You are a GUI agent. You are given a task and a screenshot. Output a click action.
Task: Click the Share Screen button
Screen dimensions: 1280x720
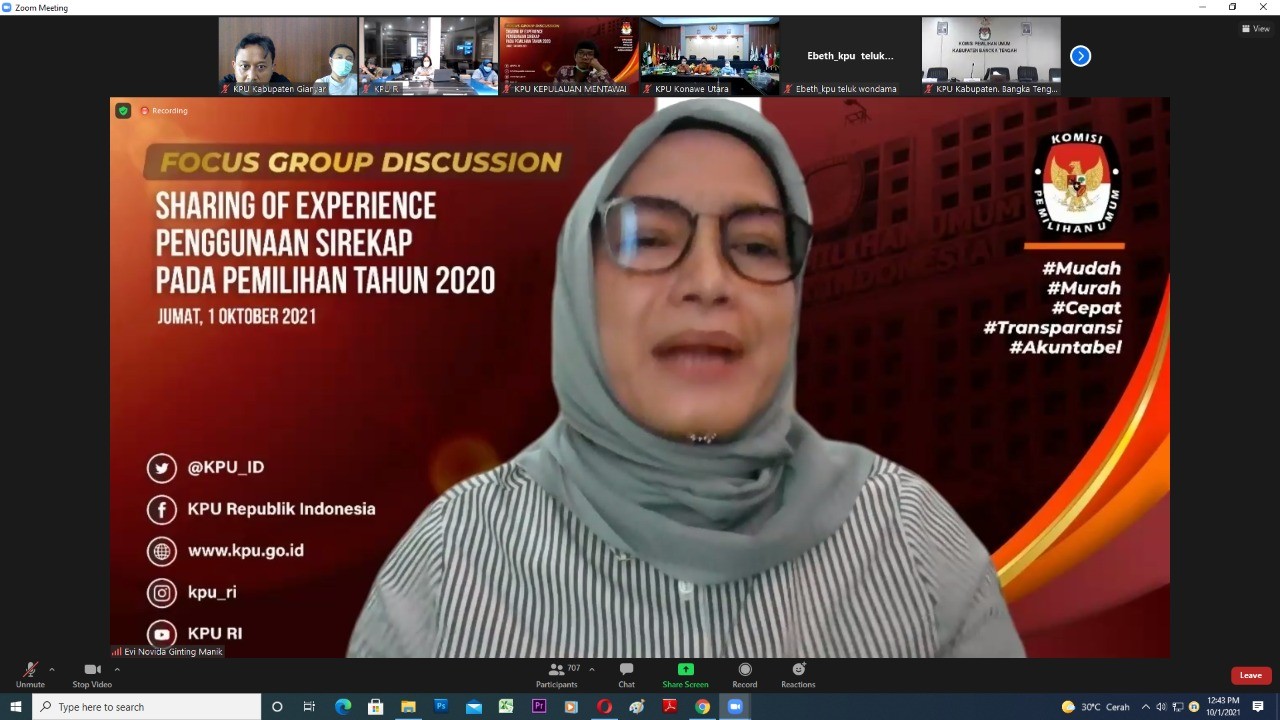685,675
